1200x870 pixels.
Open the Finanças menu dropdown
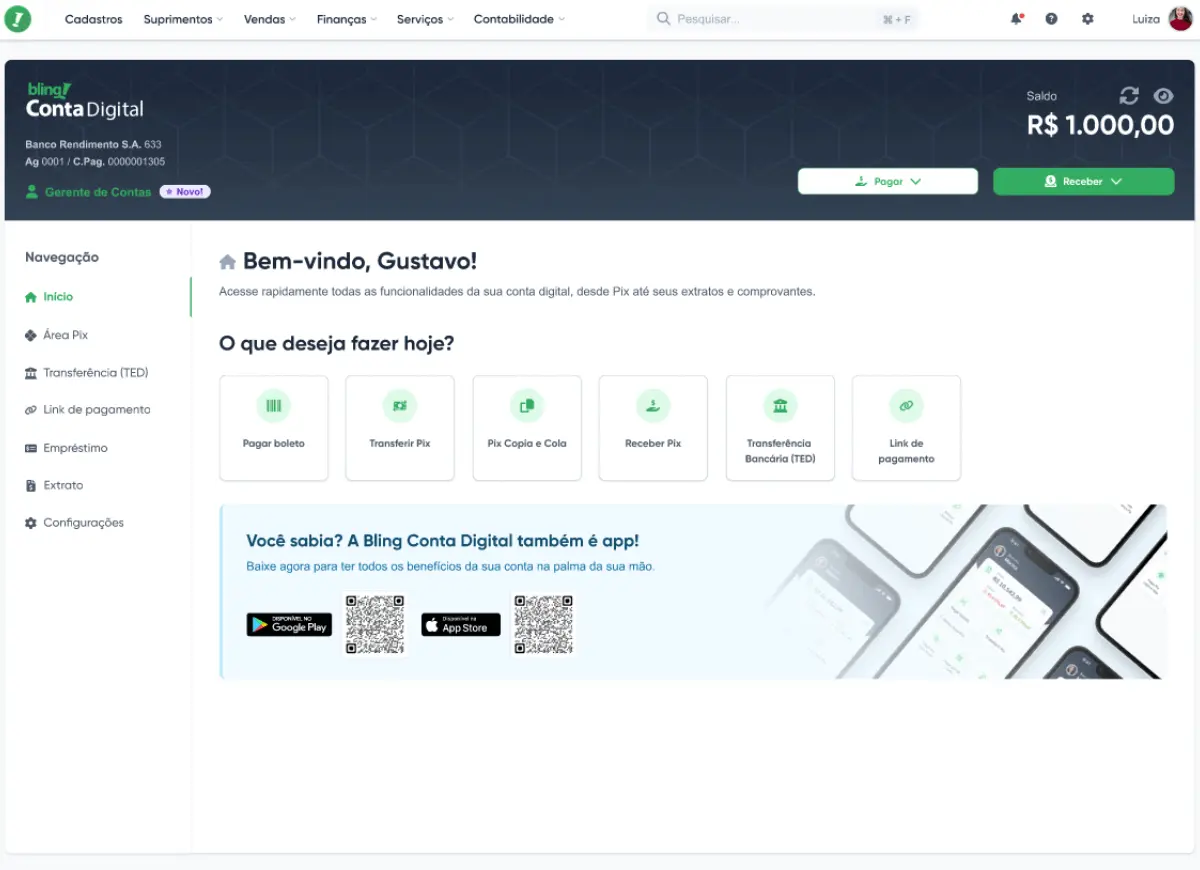click(x=347, y=19)
